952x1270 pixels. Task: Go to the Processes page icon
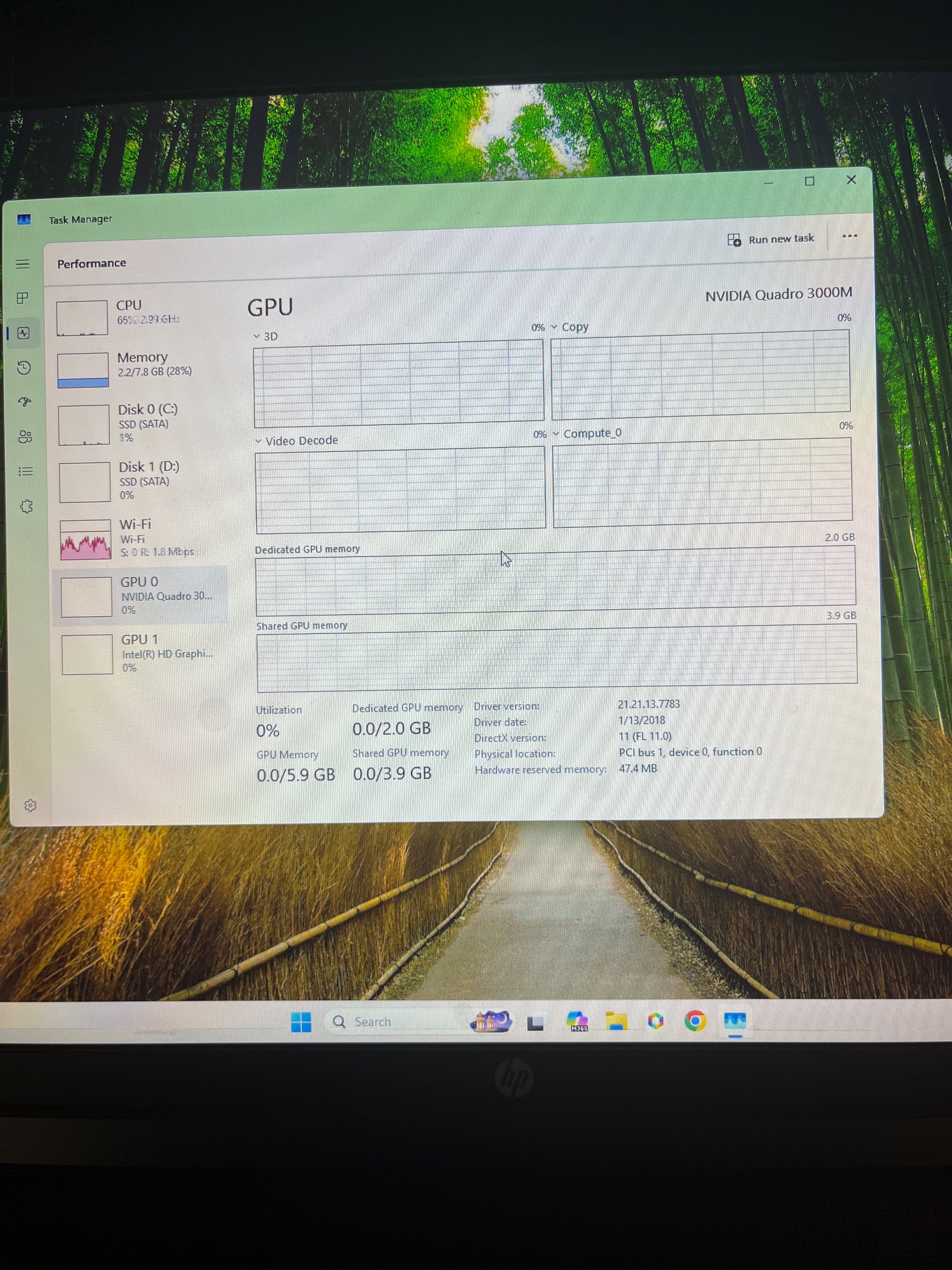(22, 298)
